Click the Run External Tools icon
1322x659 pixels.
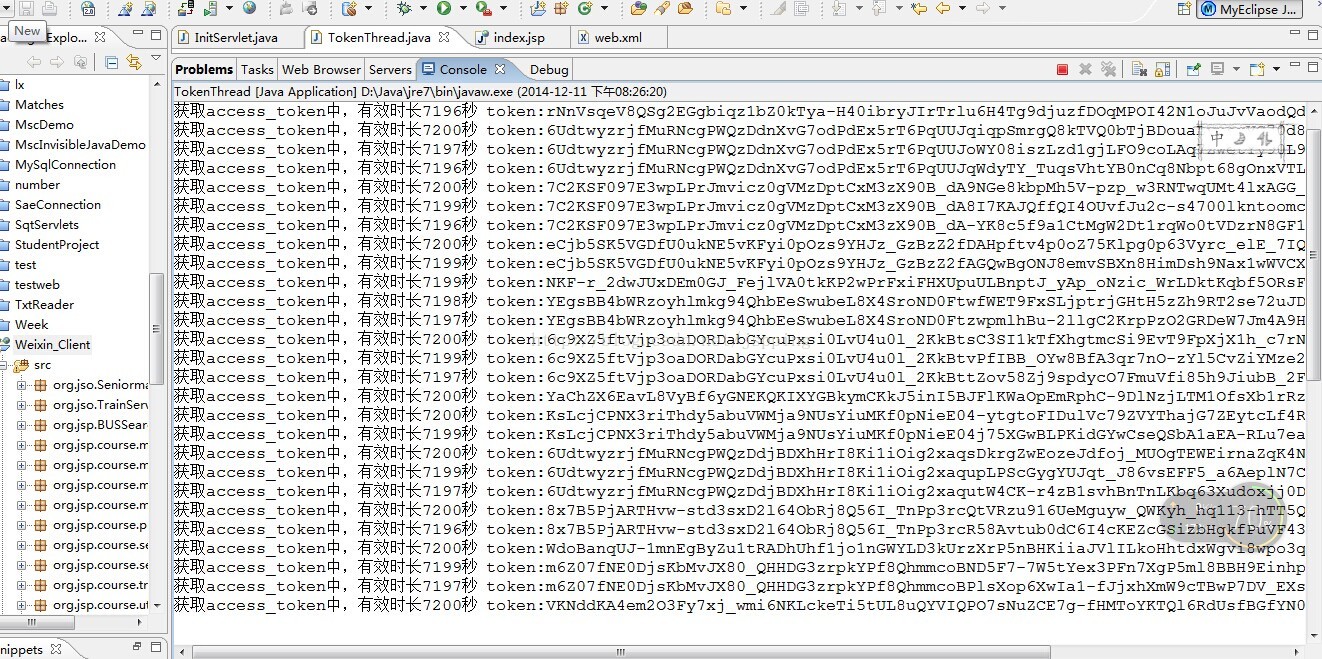coord(483,8)
